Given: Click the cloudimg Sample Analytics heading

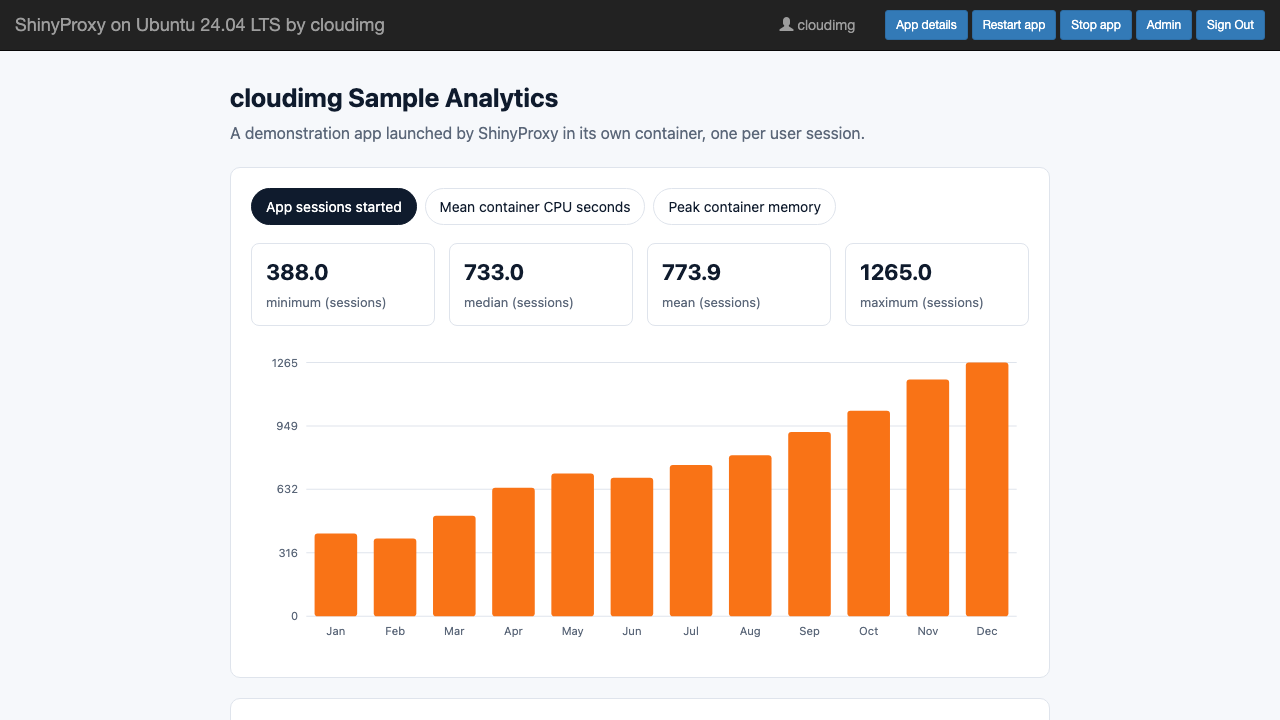Looking at the screenshot, I should [x=394, y=98].
